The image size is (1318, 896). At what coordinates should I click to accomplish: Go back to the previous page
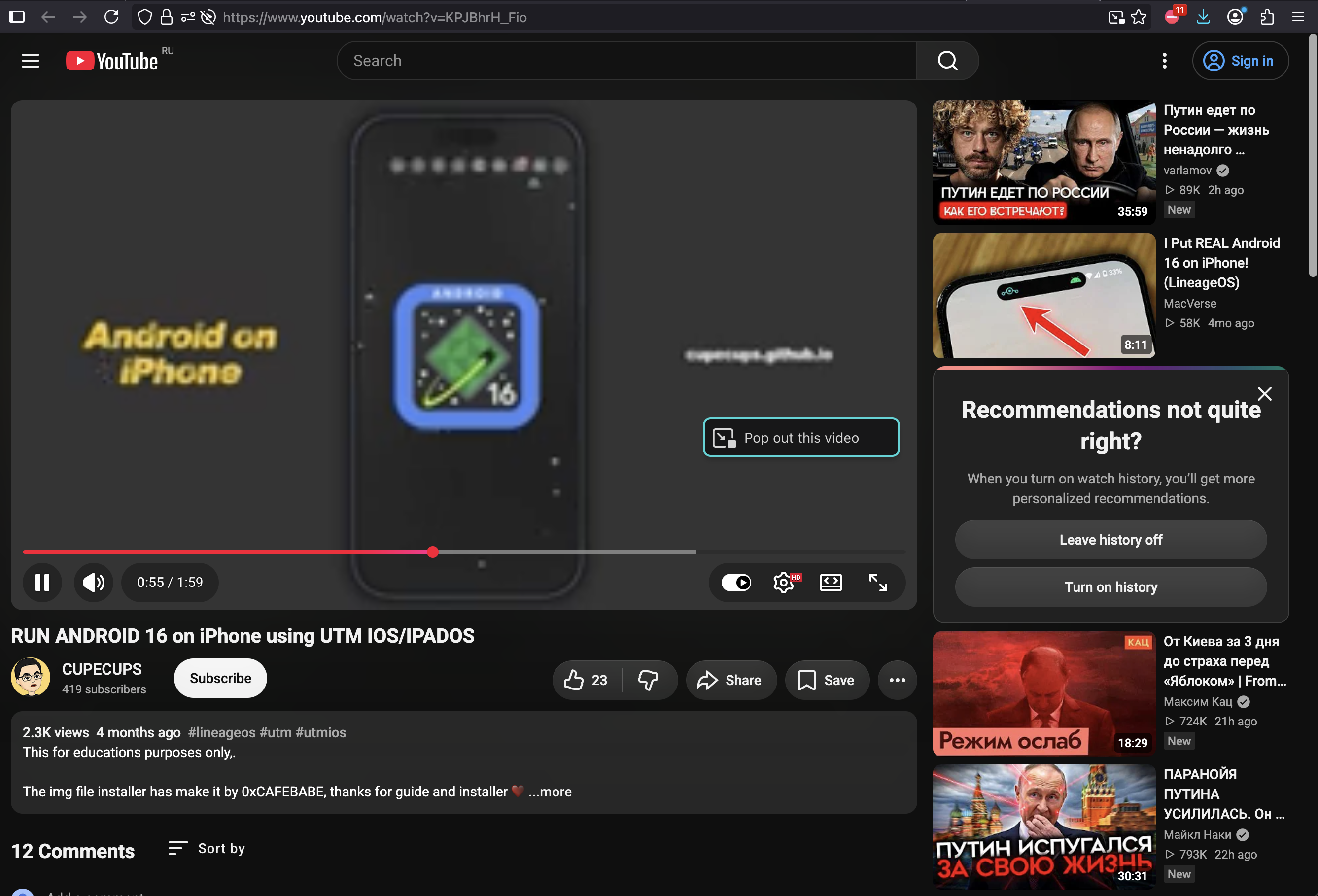point(48,17)
